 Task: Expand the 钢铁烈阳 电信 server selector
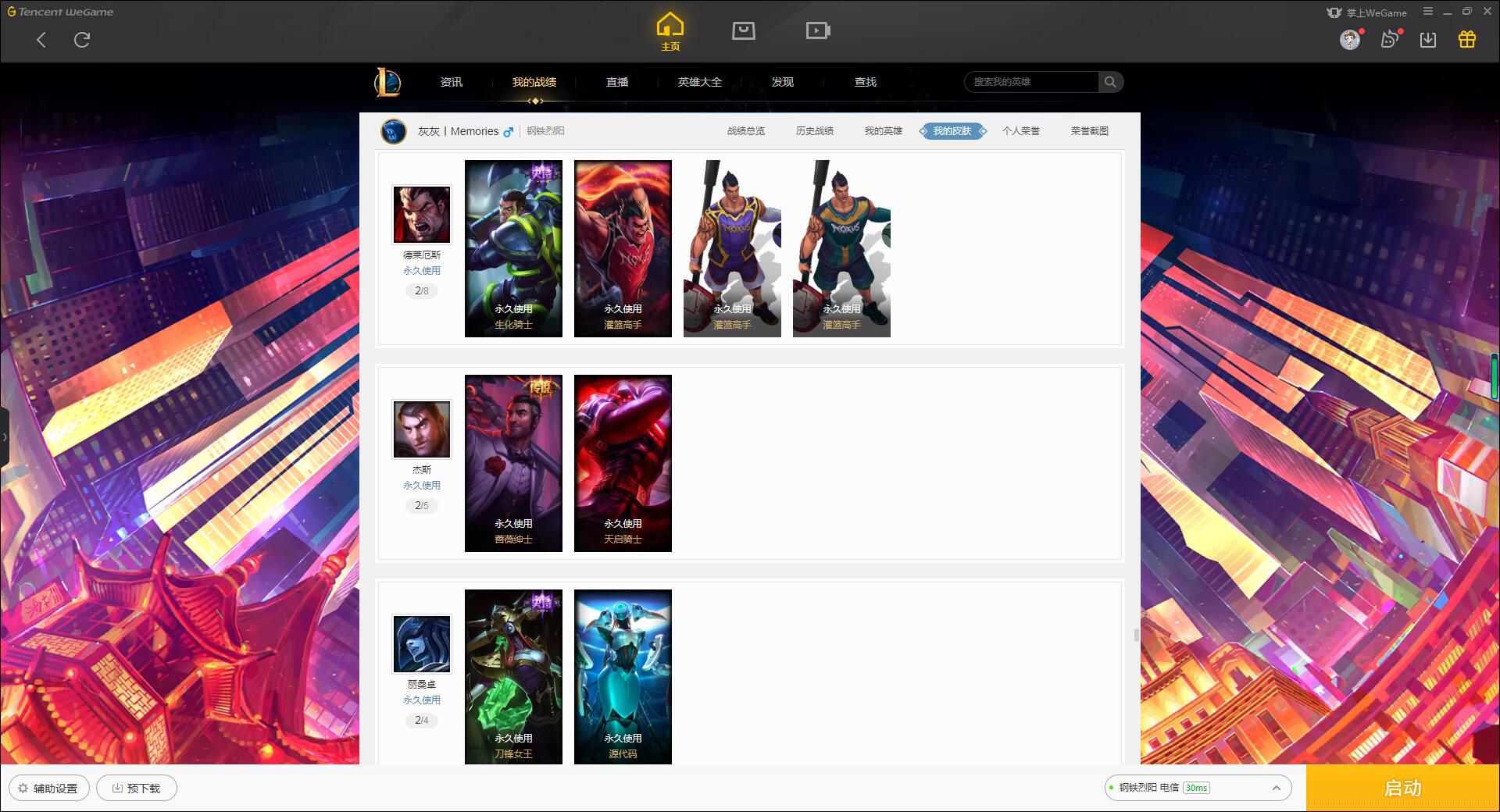click(x=1198, y=788)
